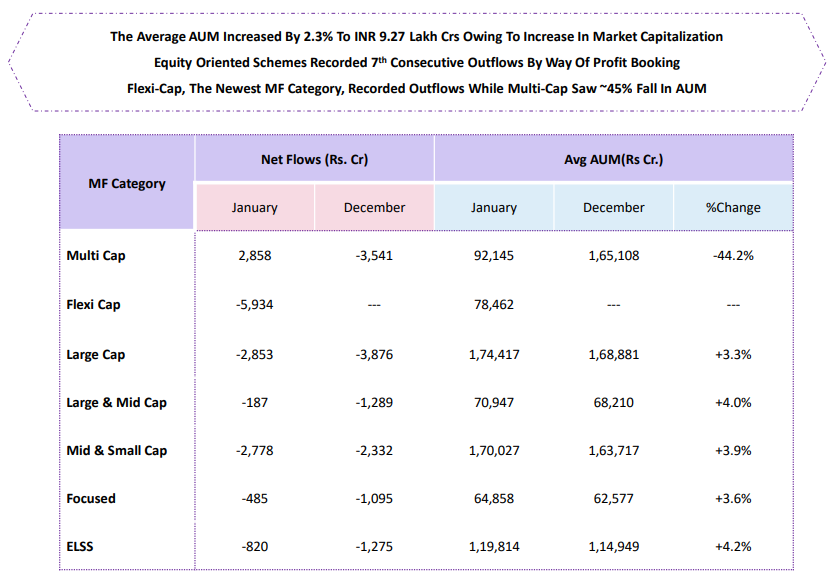Click the ELSS row label

coord(80,547)
